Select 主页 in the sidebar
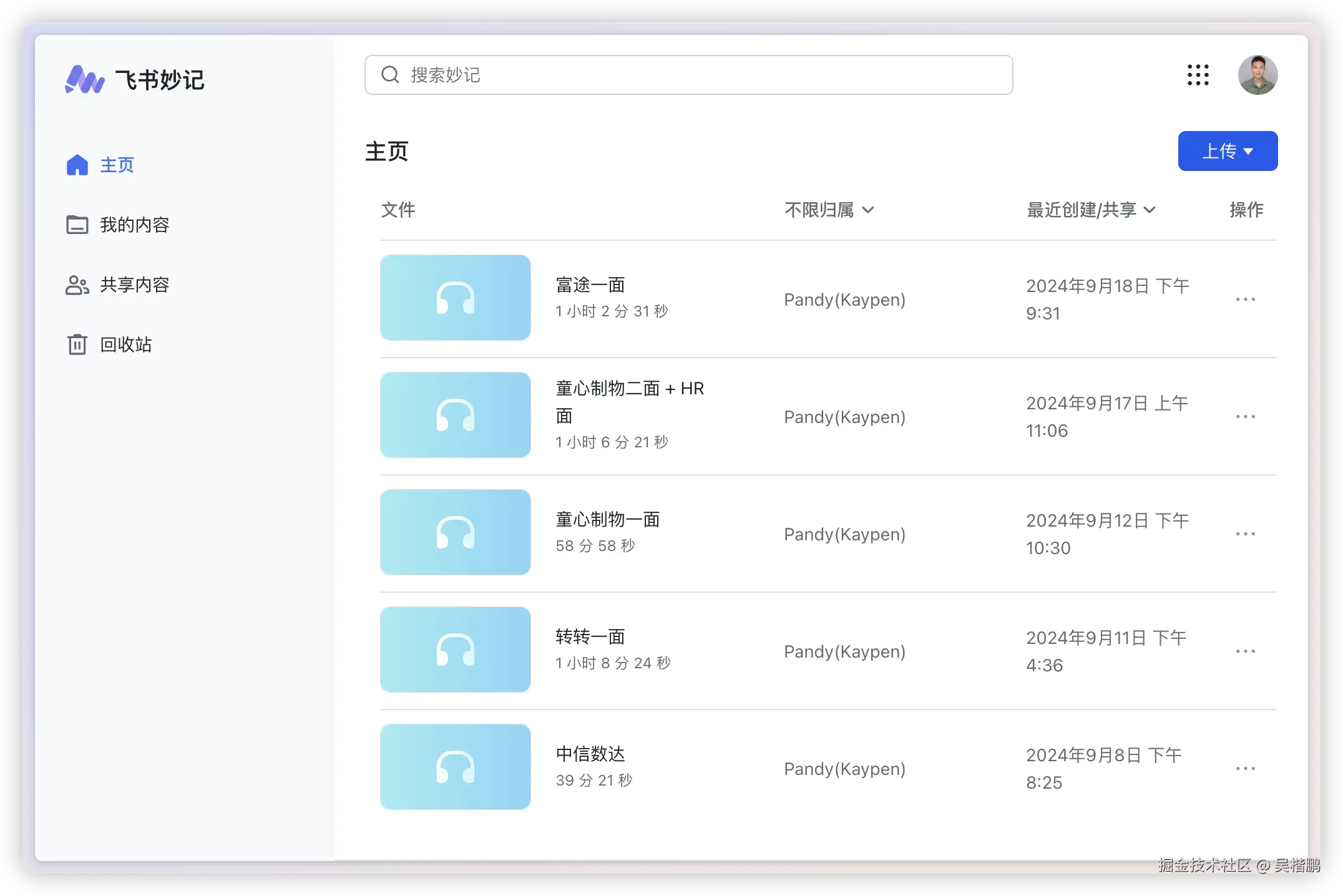The height and width of the screenshot is (896, 1343). click(117, 165)
